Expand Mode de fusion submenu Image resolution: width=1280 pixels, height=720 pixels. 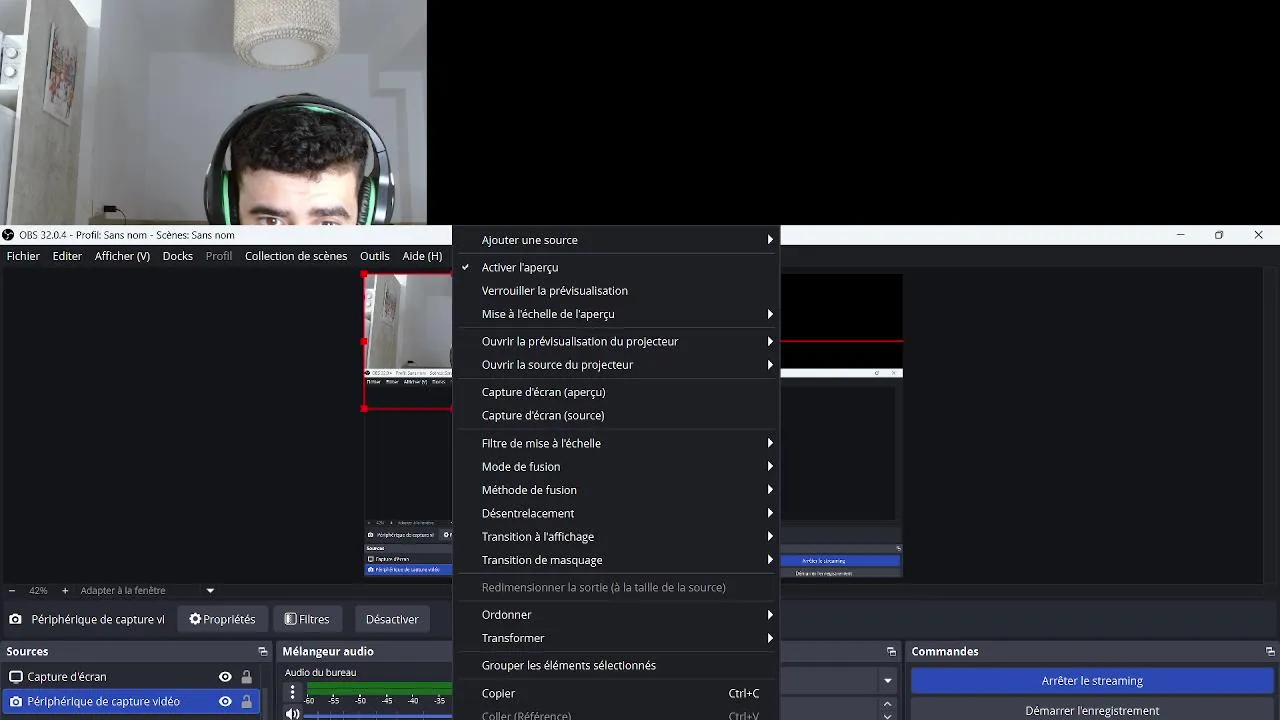[616, 467]
